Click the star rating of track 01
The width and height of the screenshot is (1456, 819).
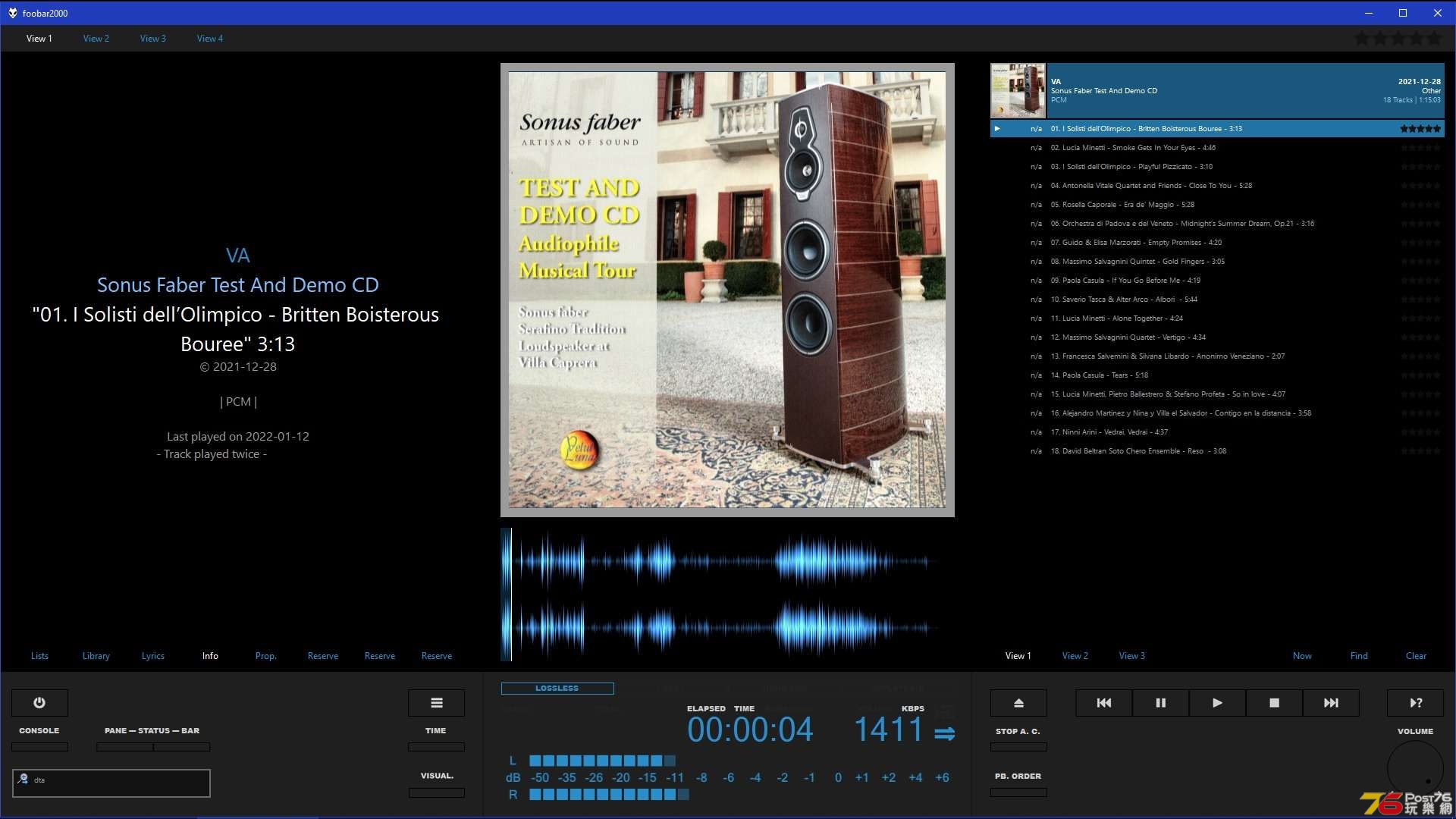(x=1420, y=129)
